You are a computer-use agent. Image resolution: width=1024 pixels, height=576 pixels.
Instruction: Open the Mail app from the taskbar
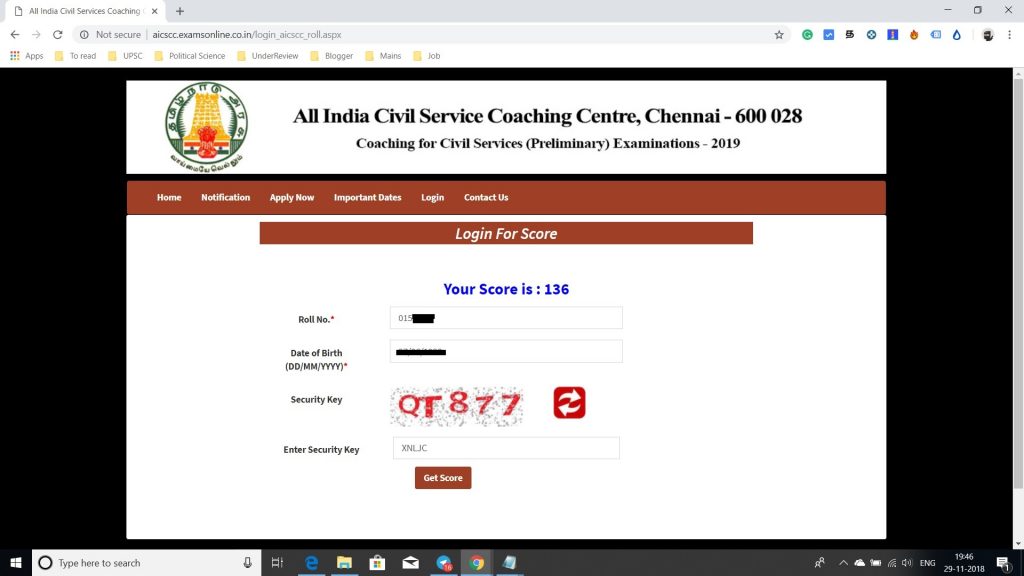click(x=410, y=563)
